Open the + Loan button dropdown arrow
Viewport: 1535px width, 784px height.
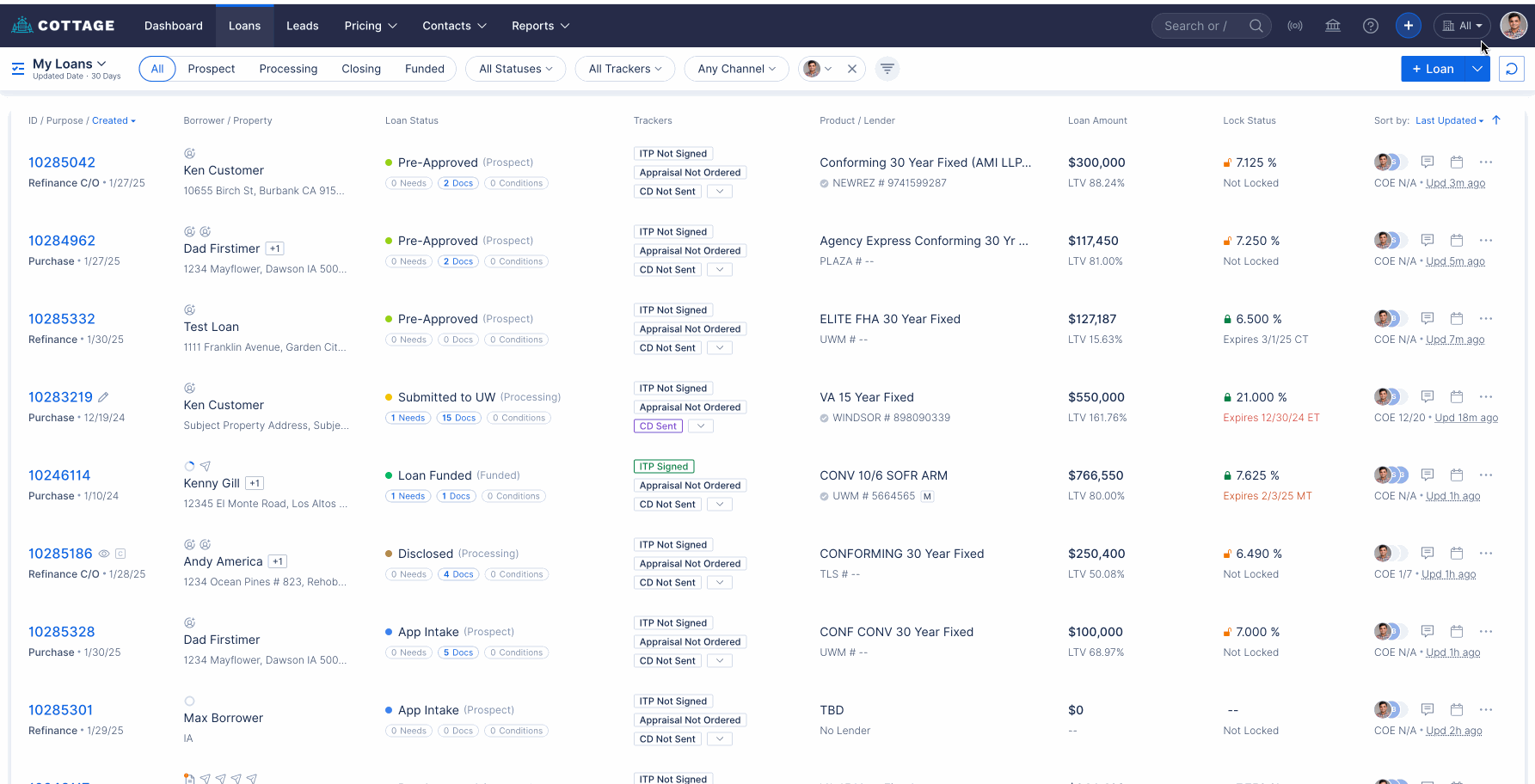tap(1477, 69)
